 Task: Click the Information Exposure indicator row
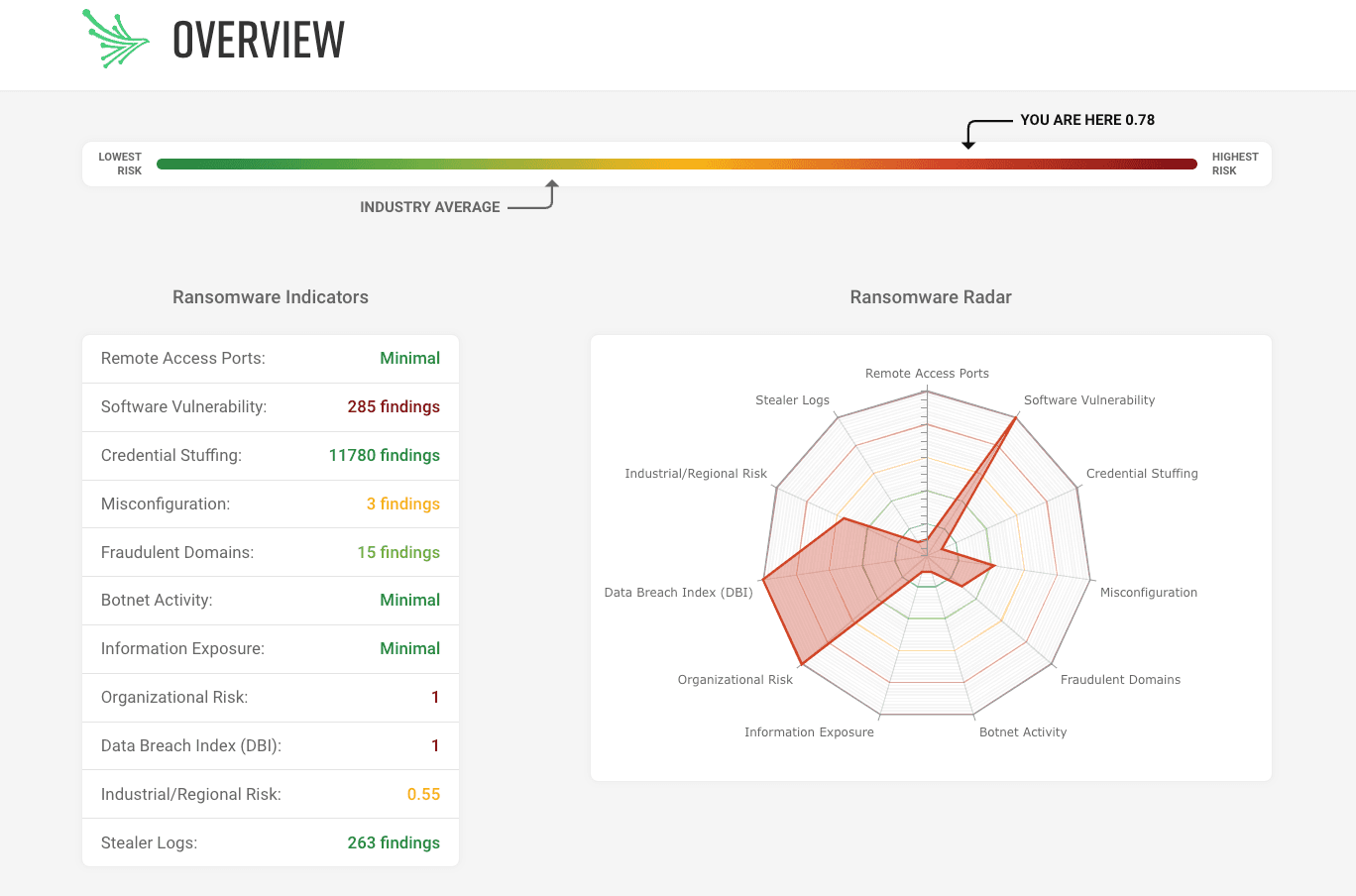click(270, 649)
